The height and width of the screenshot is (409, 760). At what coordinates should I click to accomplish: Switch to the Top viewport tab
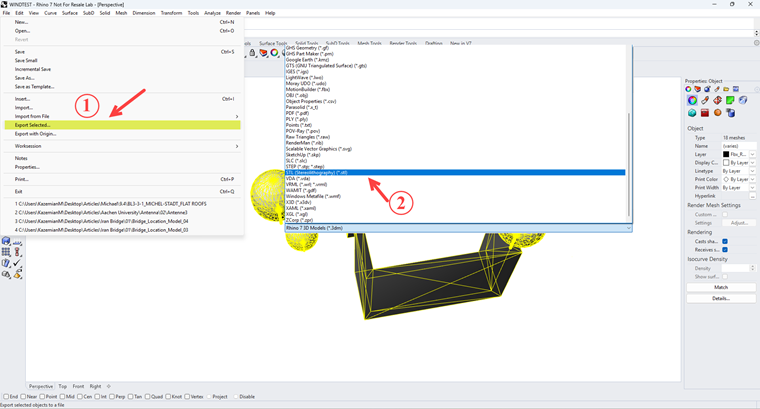[63, 386]
